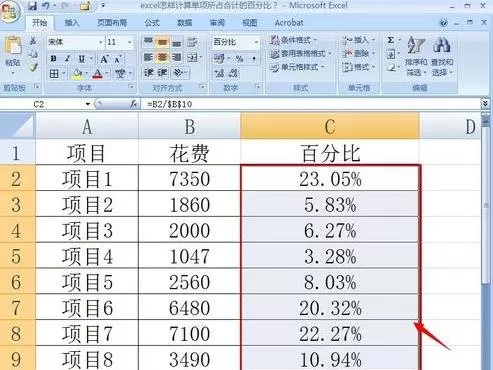Click the Cut scissors icon
This screenshot has height=370, width=493.
point(33,41)
